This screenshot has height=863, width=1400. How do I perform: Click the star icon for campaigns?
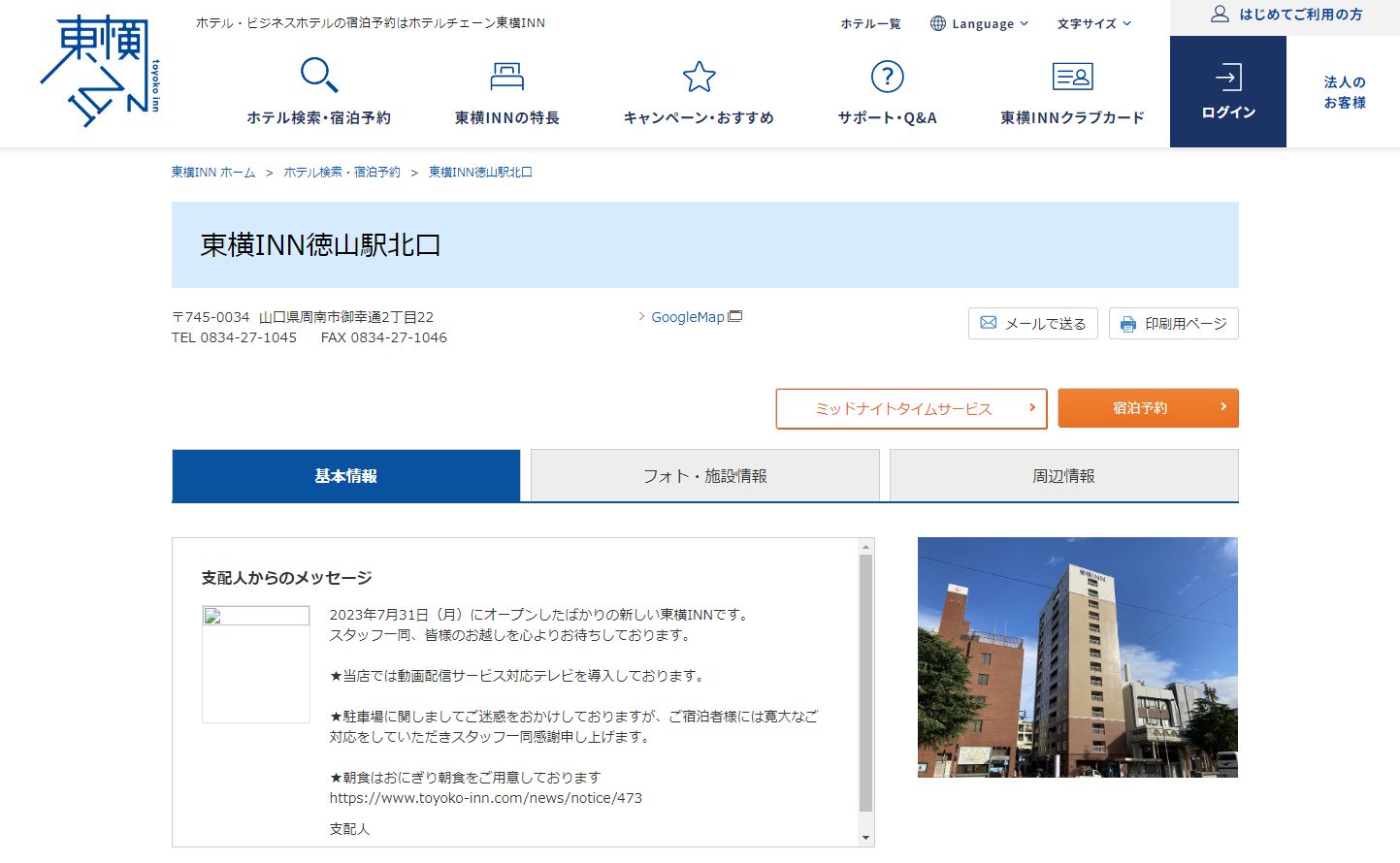tap(699, 76)
